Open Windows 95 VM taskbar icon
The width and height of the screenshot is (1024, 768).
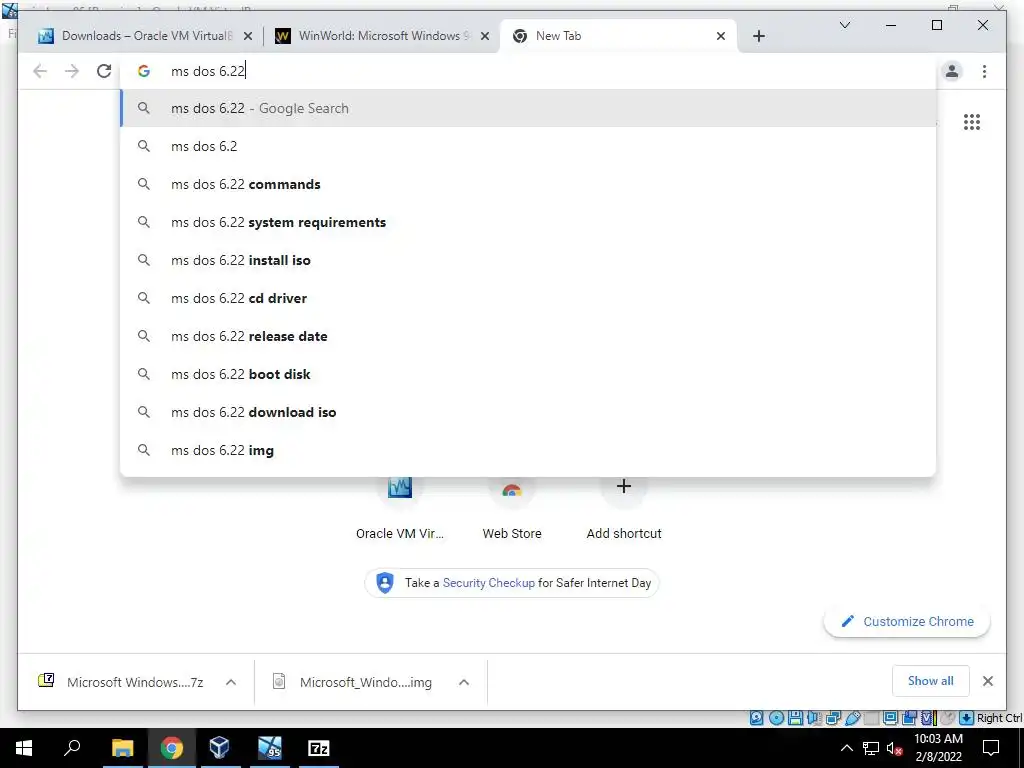pos(269,748)
